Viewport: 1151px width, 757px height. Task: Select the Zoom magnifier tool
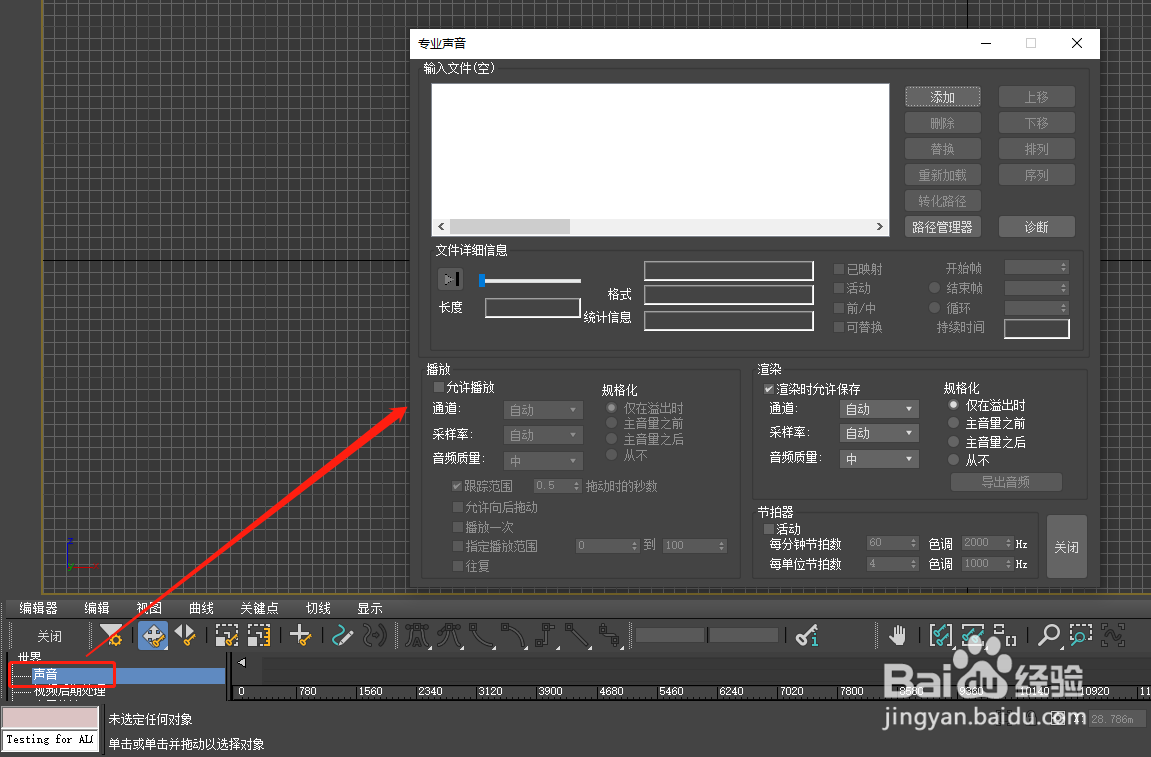coord(1048,635)
